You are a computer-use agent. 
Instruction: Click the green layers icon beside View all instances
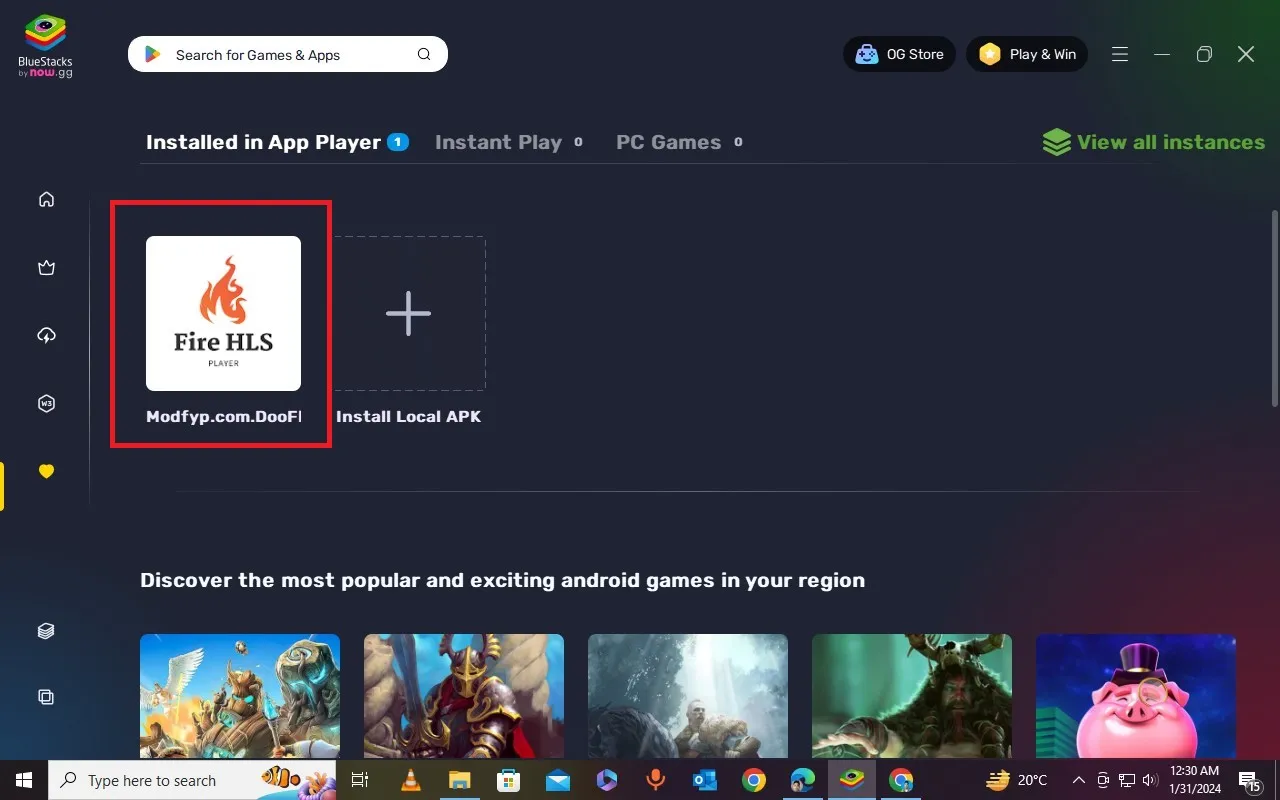coord(1056,142)
